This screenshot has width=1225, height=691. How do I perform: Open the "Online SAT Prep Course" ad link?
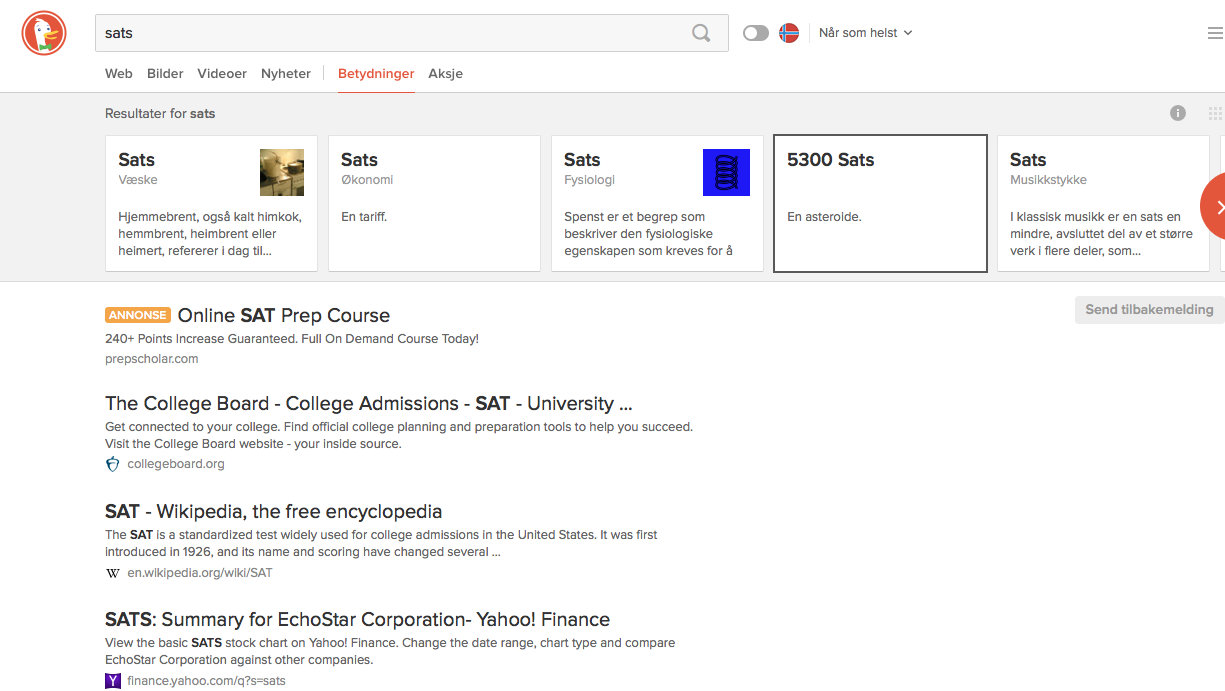tap(284, 315)
